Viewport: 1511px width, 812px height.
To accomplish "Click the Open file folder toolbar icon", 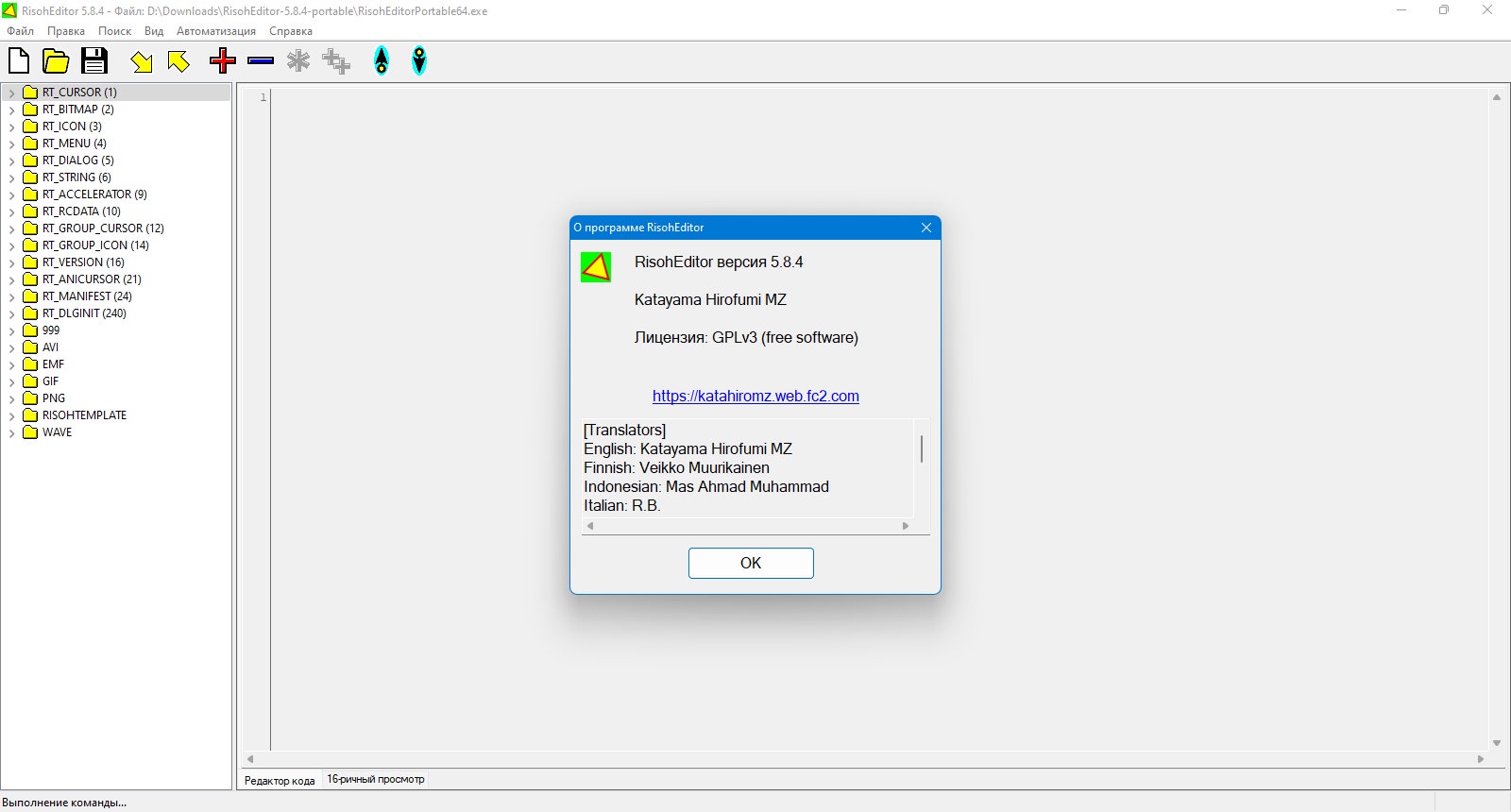I will click(56, 61).
